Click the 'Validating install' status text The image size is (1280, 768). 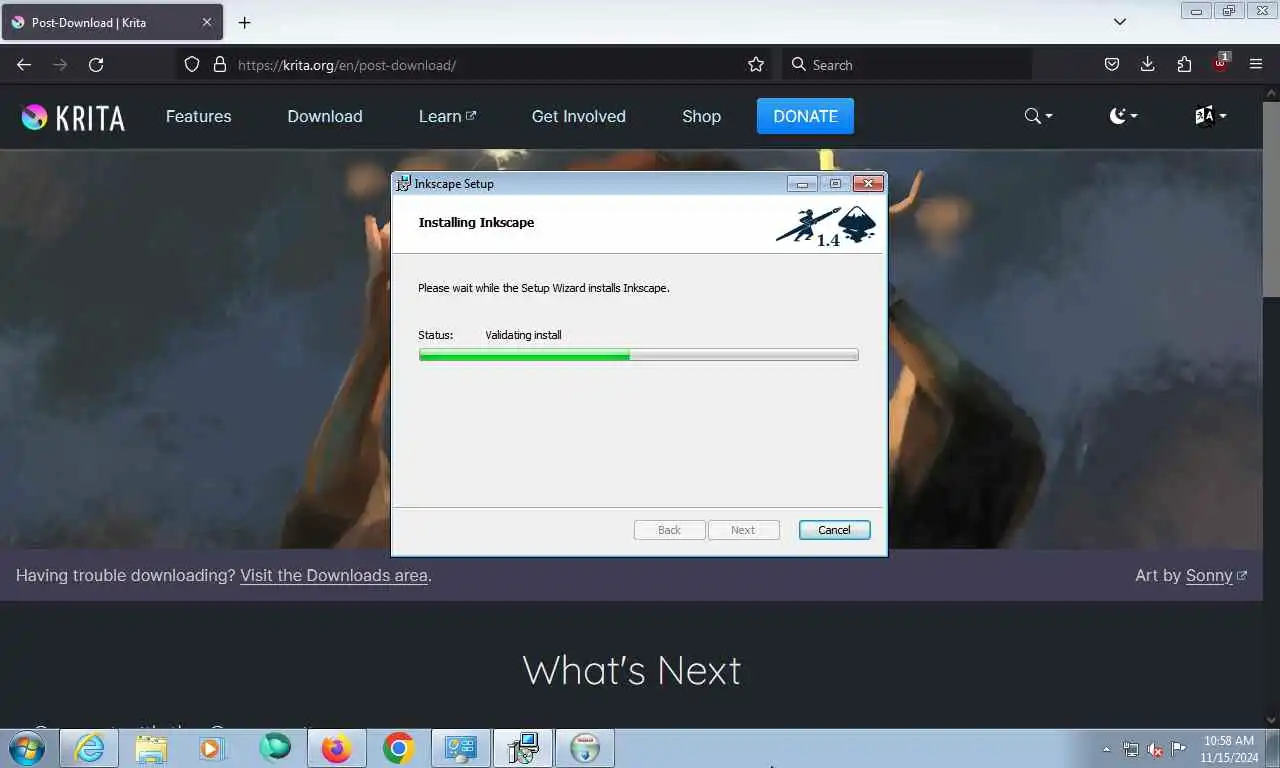pyautogui.click(x=523, y=335)
